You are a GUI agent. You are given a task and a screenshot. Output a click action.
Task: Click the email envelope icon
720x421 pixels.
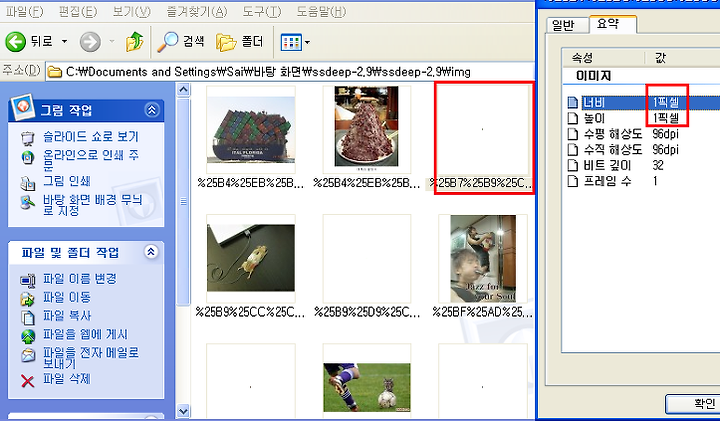pos(28,355)
